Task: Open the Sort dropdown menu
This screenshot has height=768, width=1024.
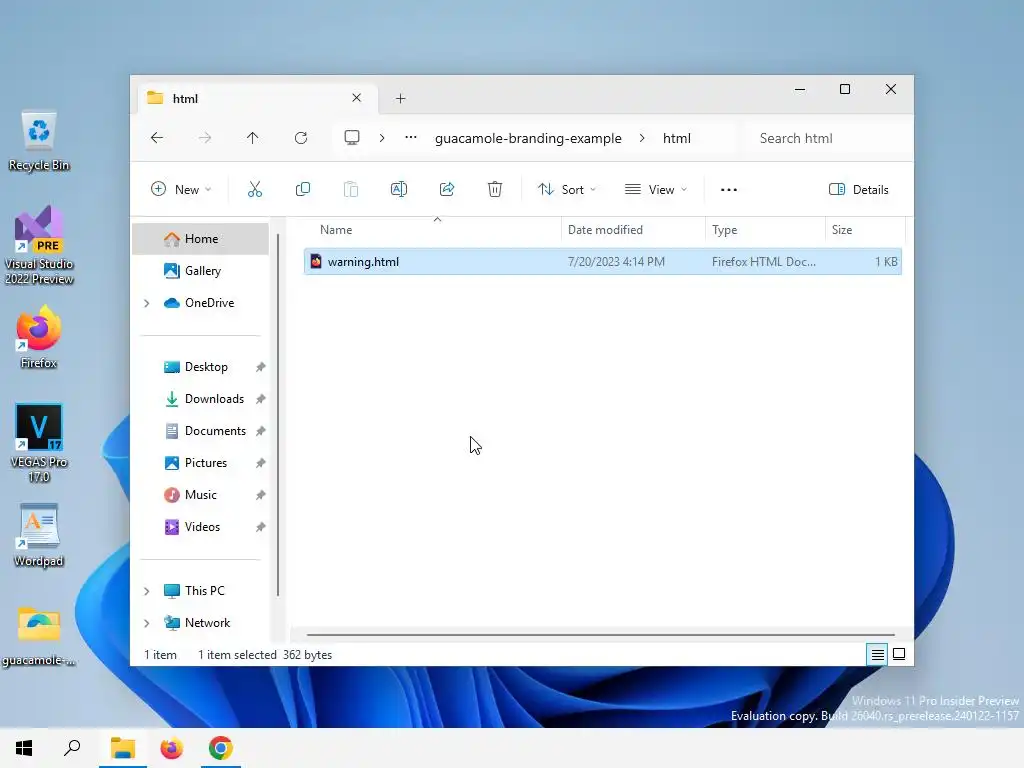Action: [x=566, y=189]
